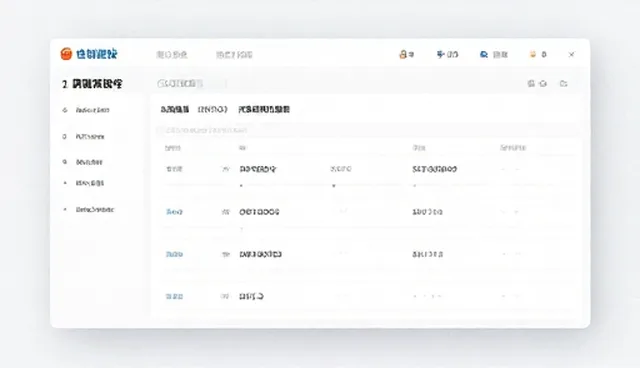Click the folder icon below the header
The height and width of the screenshot is (368, 640).
click(x=564, y=84)
